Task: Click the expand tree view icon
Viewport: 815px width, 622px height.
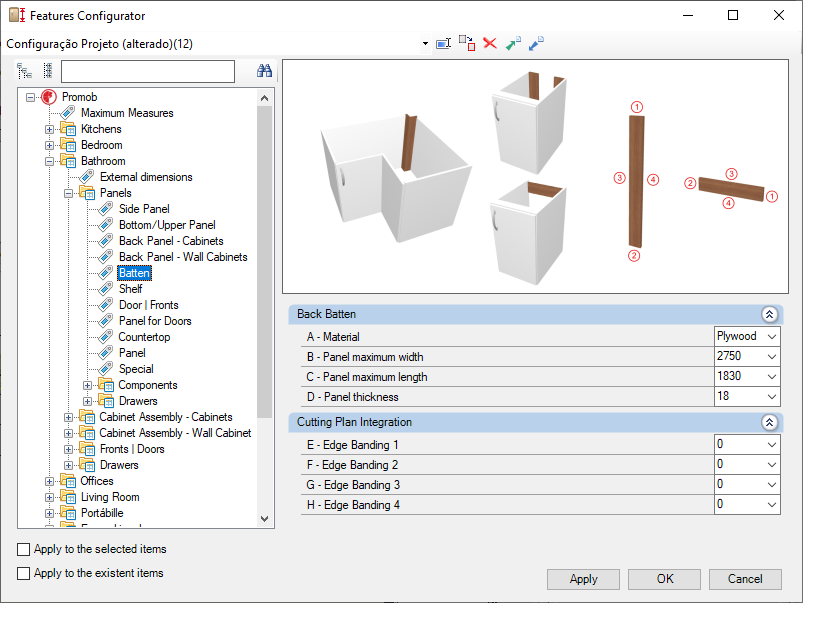Action: (24, 71)
